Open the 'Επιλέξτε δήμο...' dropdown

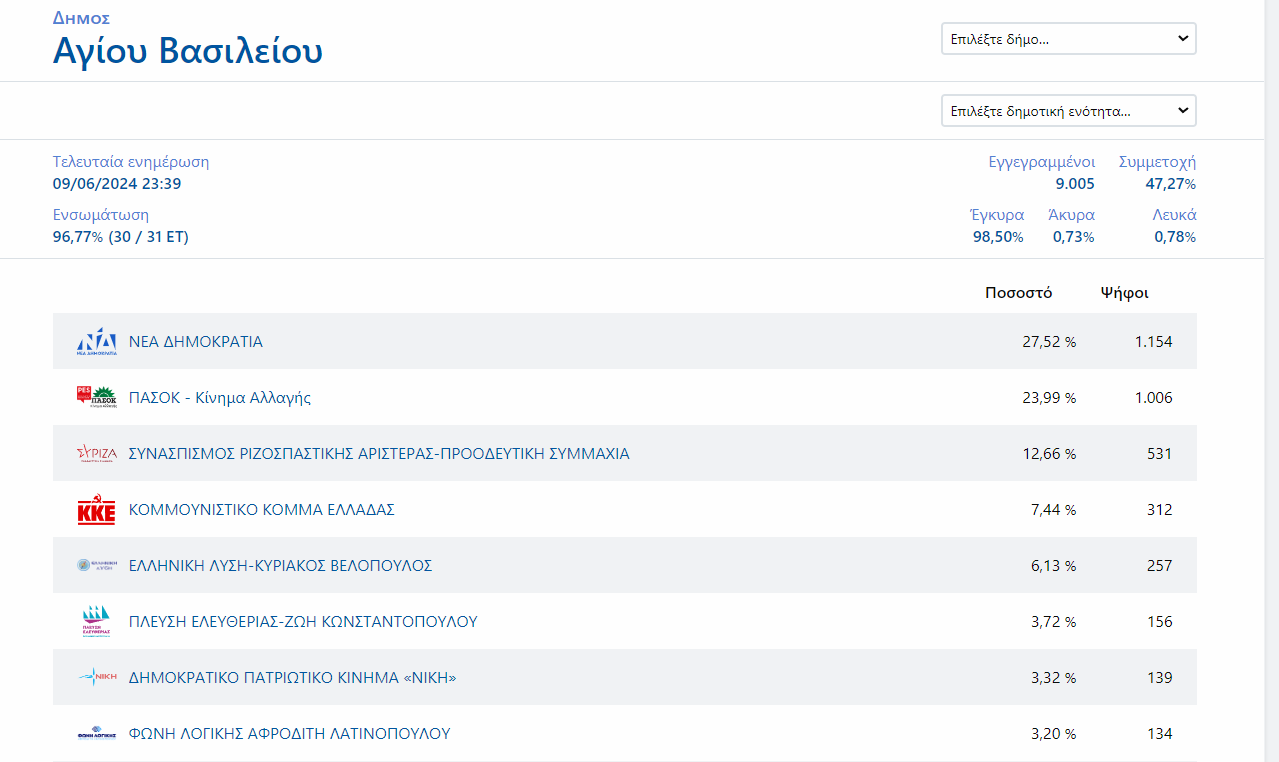click(1067, 39)
